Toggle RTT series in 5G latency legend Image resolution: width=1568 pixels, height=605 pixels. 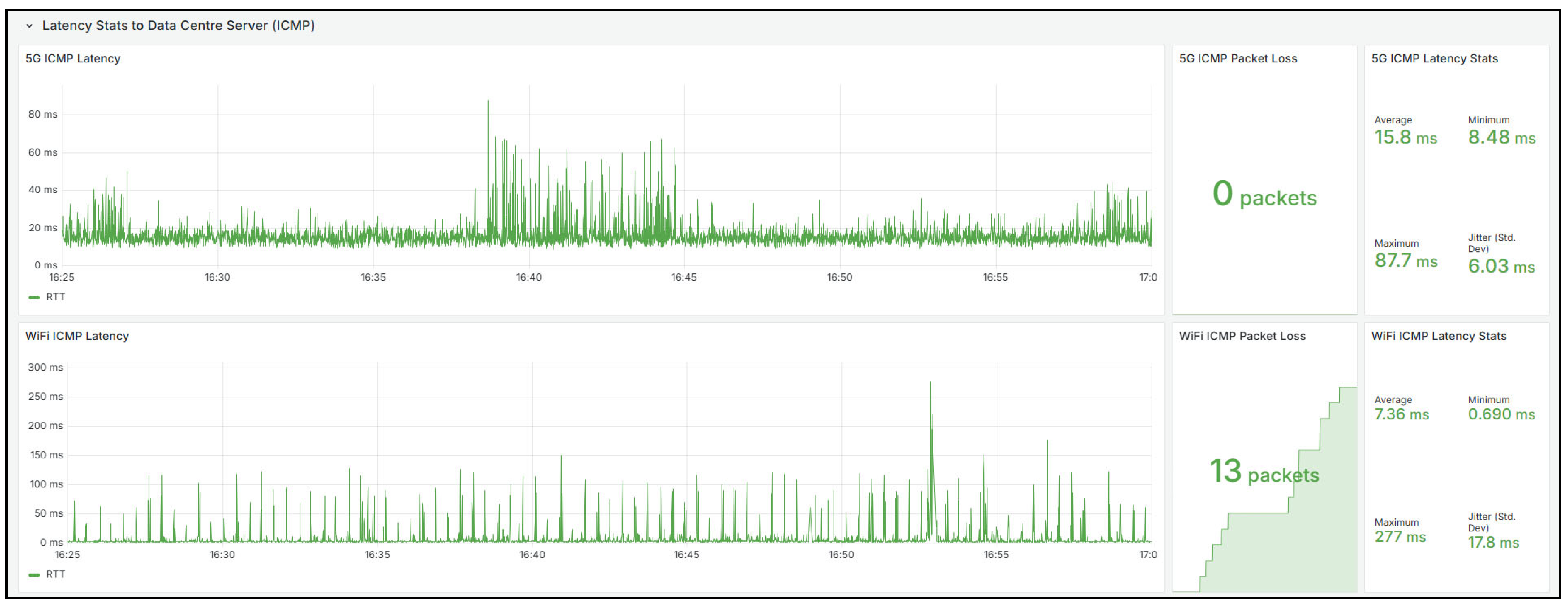(55, 297)
